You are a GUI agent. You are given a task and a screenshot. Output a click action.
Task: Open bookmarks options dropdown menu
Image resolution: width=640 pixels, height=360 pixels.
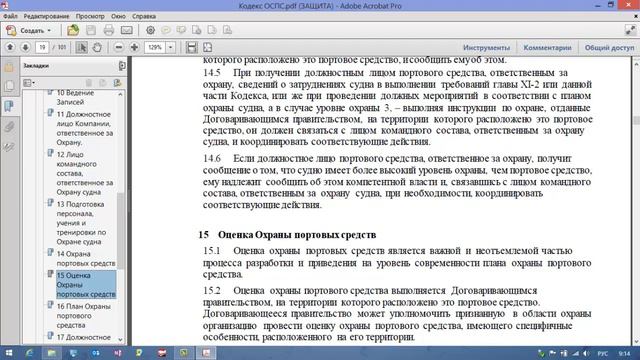click(x=29, y=83)
